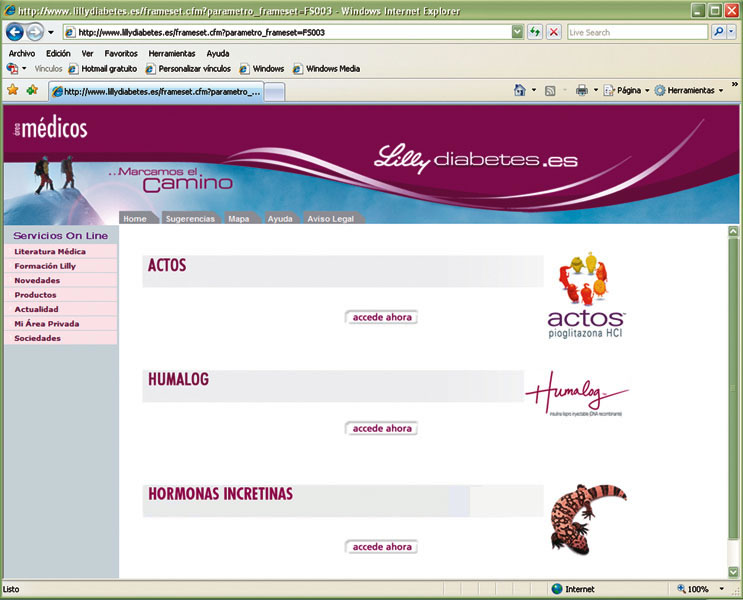
Task: Open Literatura Médica in sidebar
Action: 61,252
